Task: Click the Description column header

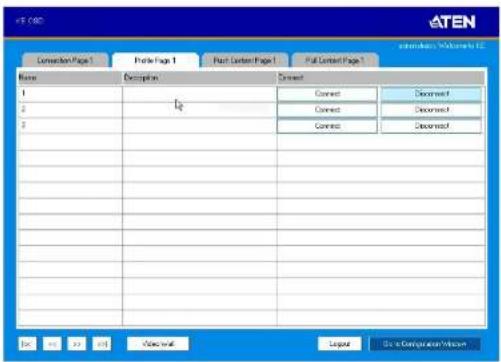Action: coord(199,78)
